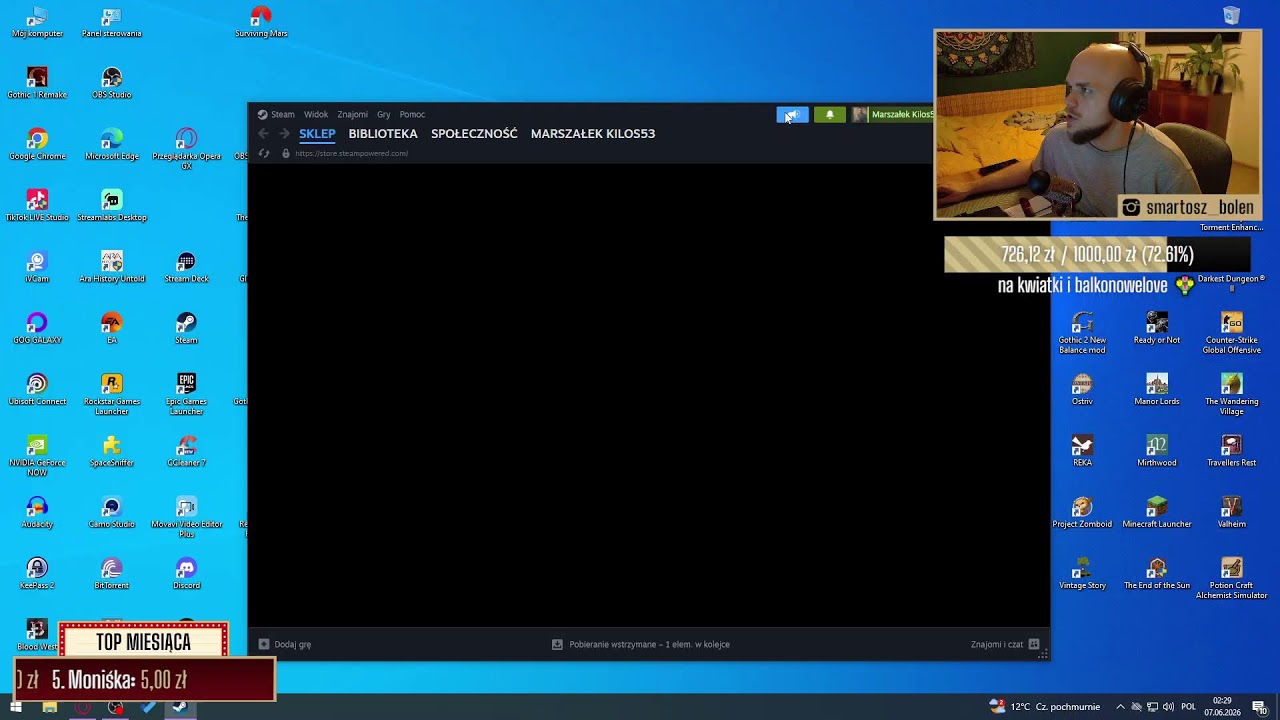Select the Streamlabs Desktop icon

pyautogui.click(x=112, y=207)
